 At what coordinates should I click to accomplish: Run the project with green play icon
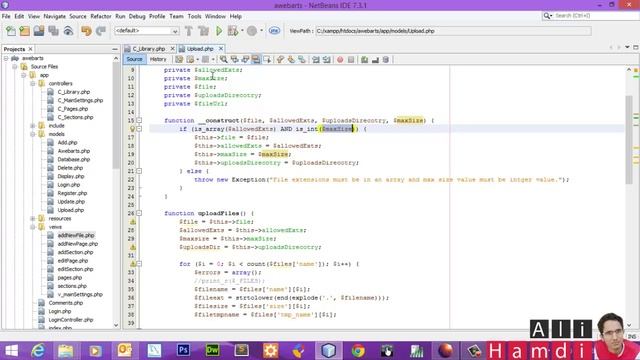click(219, 31)
